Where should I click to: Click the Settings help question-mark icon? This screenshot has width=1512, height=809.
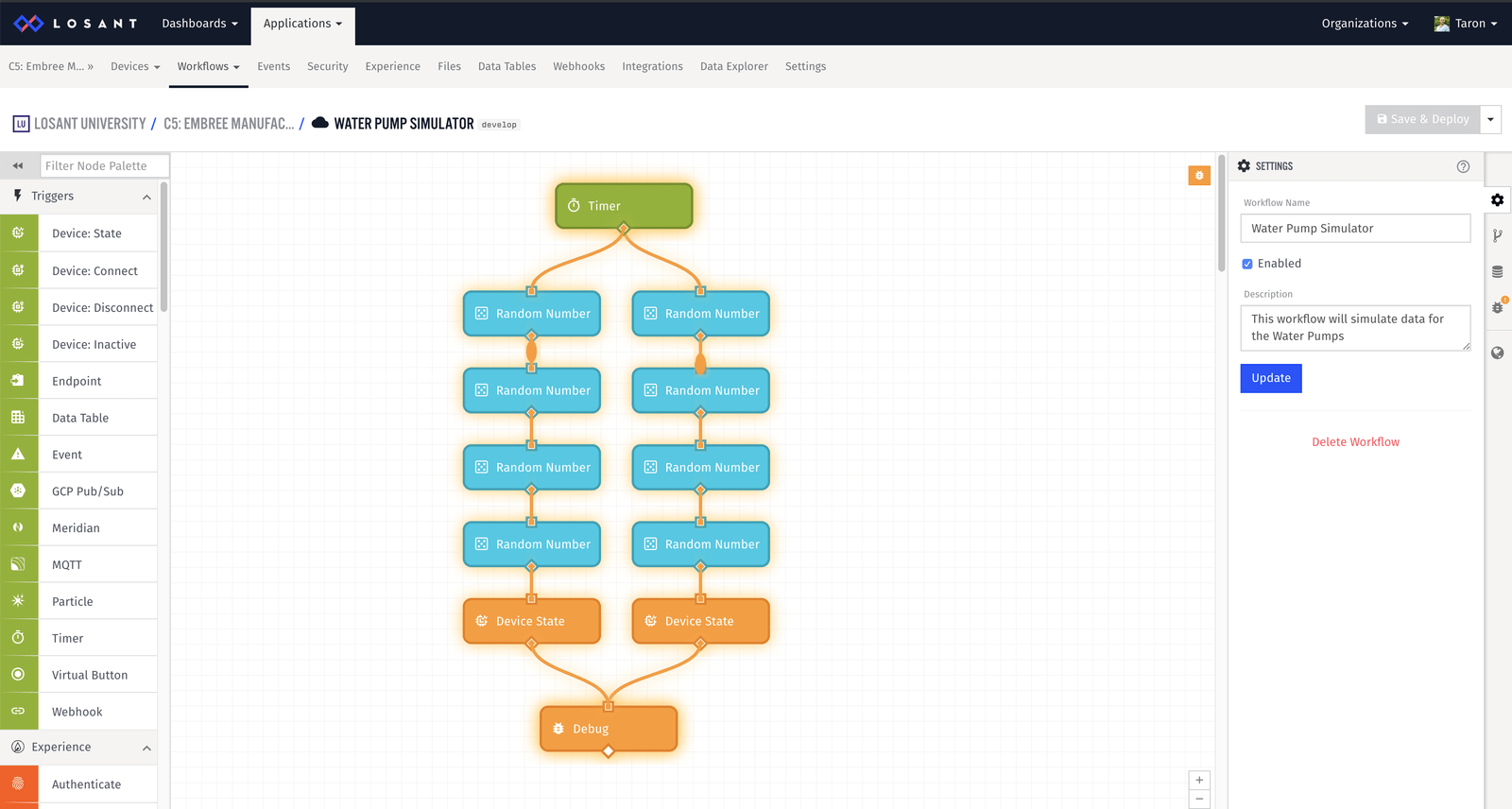coord(1463,166)
